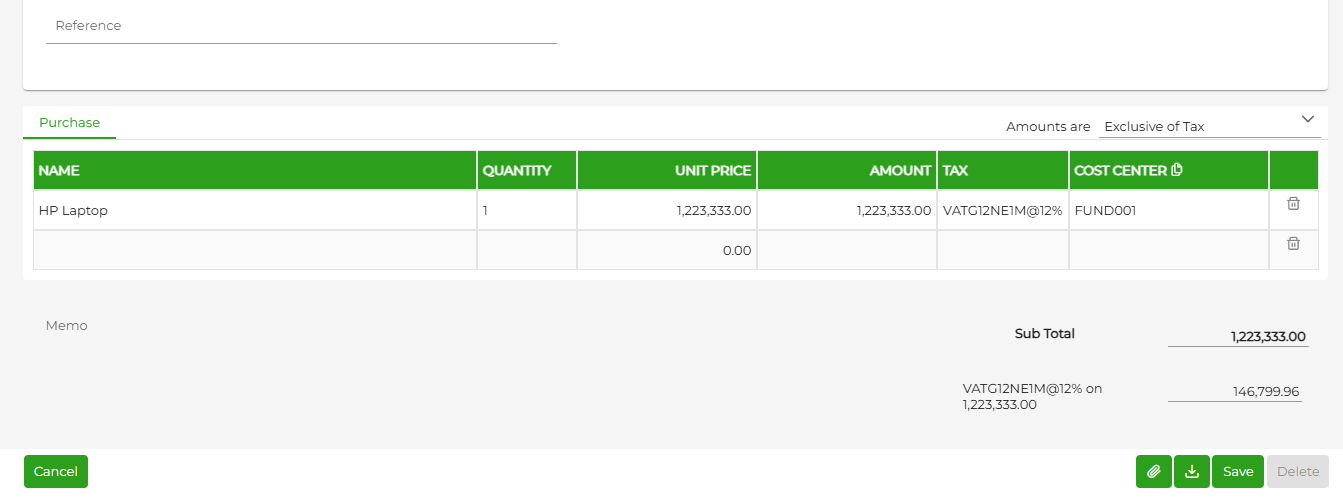Open the Exclusive of Tax selector

point(1210,127)
